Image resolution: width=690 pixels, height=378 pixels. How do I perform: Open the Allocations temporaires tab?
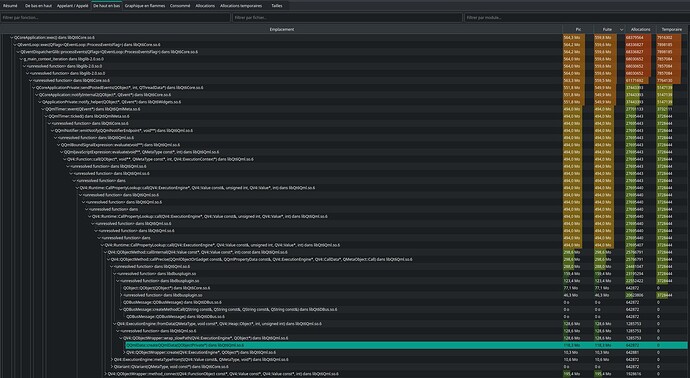[x=241, y=6]
